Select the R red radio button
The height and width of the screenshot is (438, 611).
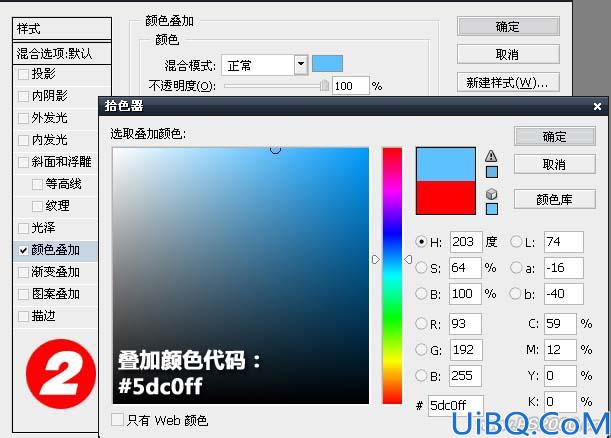(421, 323)
